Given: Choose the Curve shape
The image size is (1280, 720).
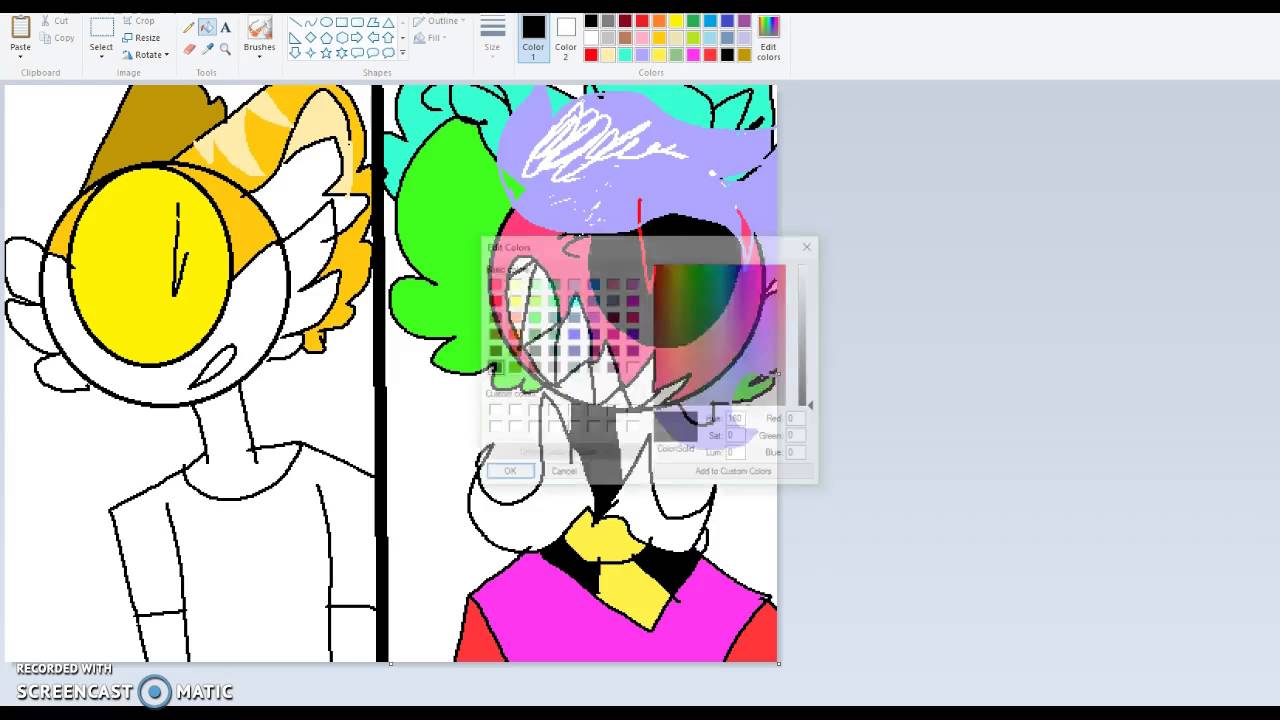Looking at the screenshot, I should click(310, 22).
